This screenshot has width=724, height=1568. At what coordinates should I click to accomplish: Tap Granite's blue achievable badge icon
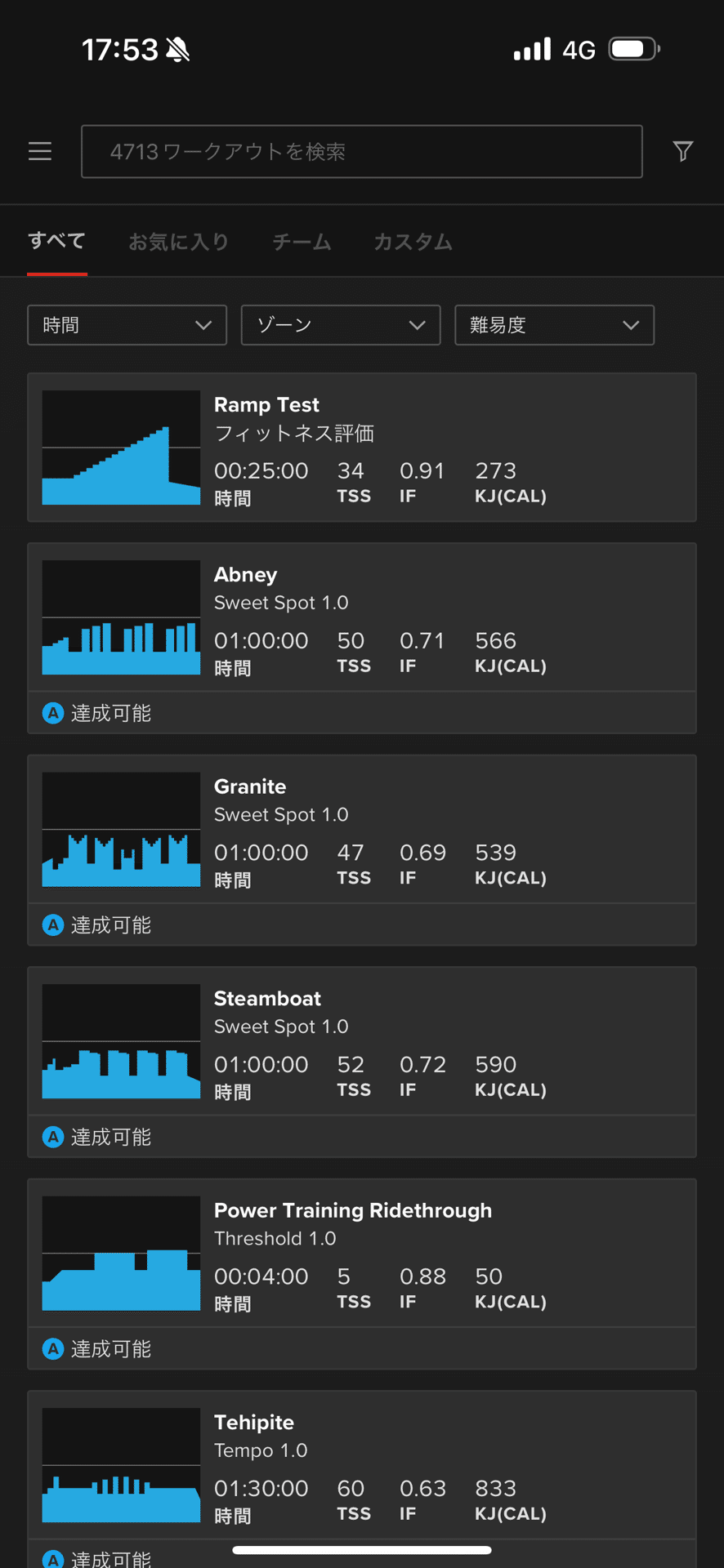point(53,924)
